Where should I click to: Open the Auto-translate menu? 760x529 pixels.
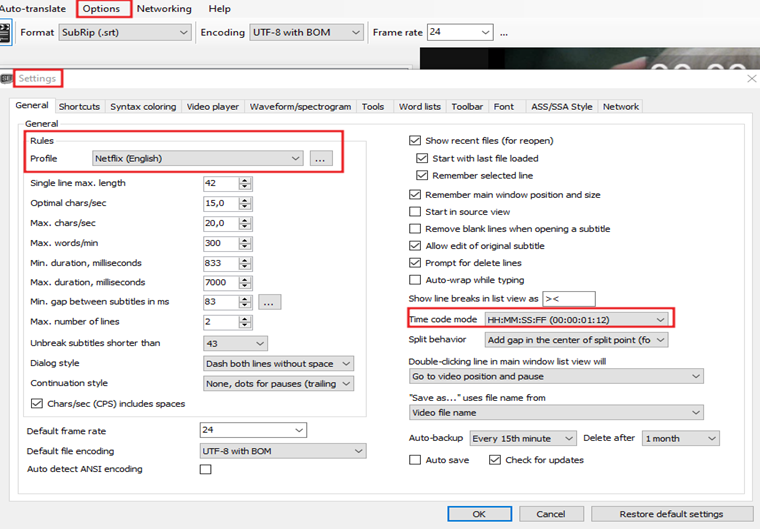coord(33,9)
